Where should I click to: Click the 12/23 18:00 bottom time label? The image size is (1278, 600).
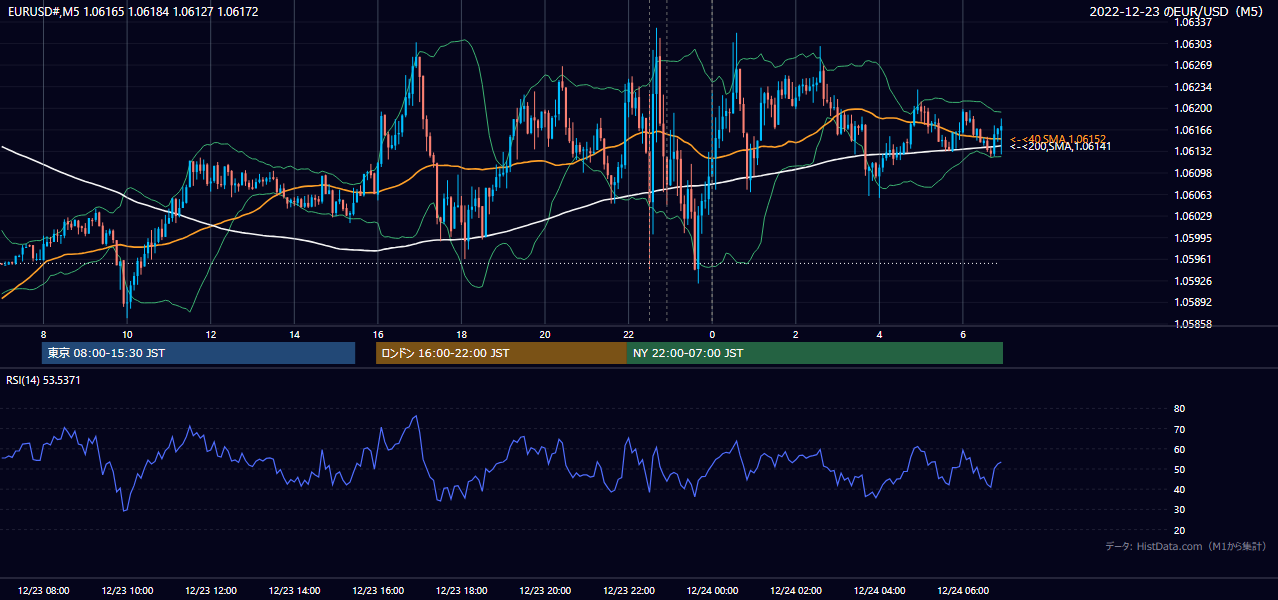click(461, 591)
